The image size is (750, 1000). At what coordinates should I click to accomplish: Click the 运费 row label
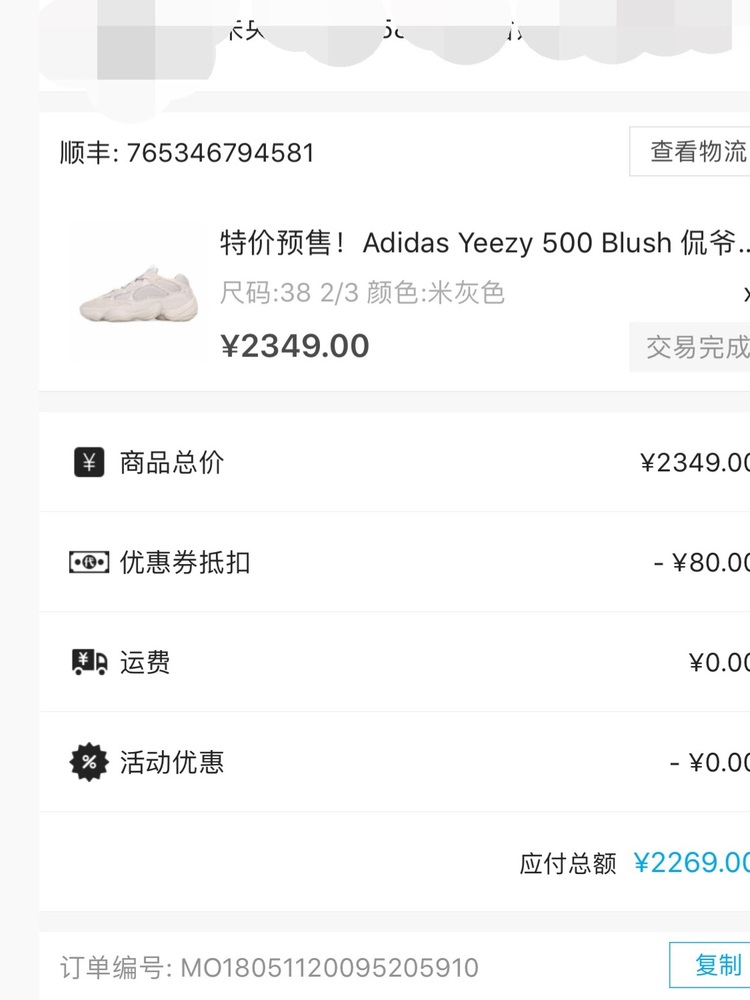pyautogui.click(x=145, y=662)
